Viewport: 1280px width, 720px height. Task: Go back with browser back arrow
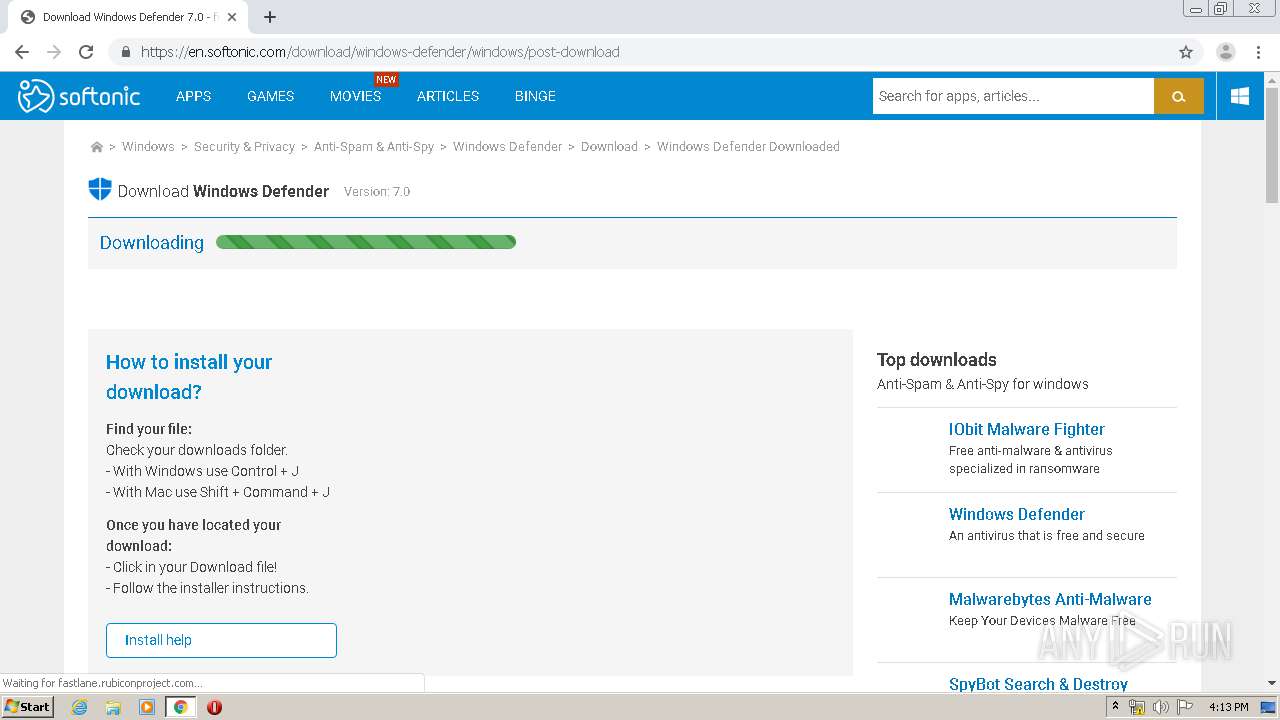[22, 52]
